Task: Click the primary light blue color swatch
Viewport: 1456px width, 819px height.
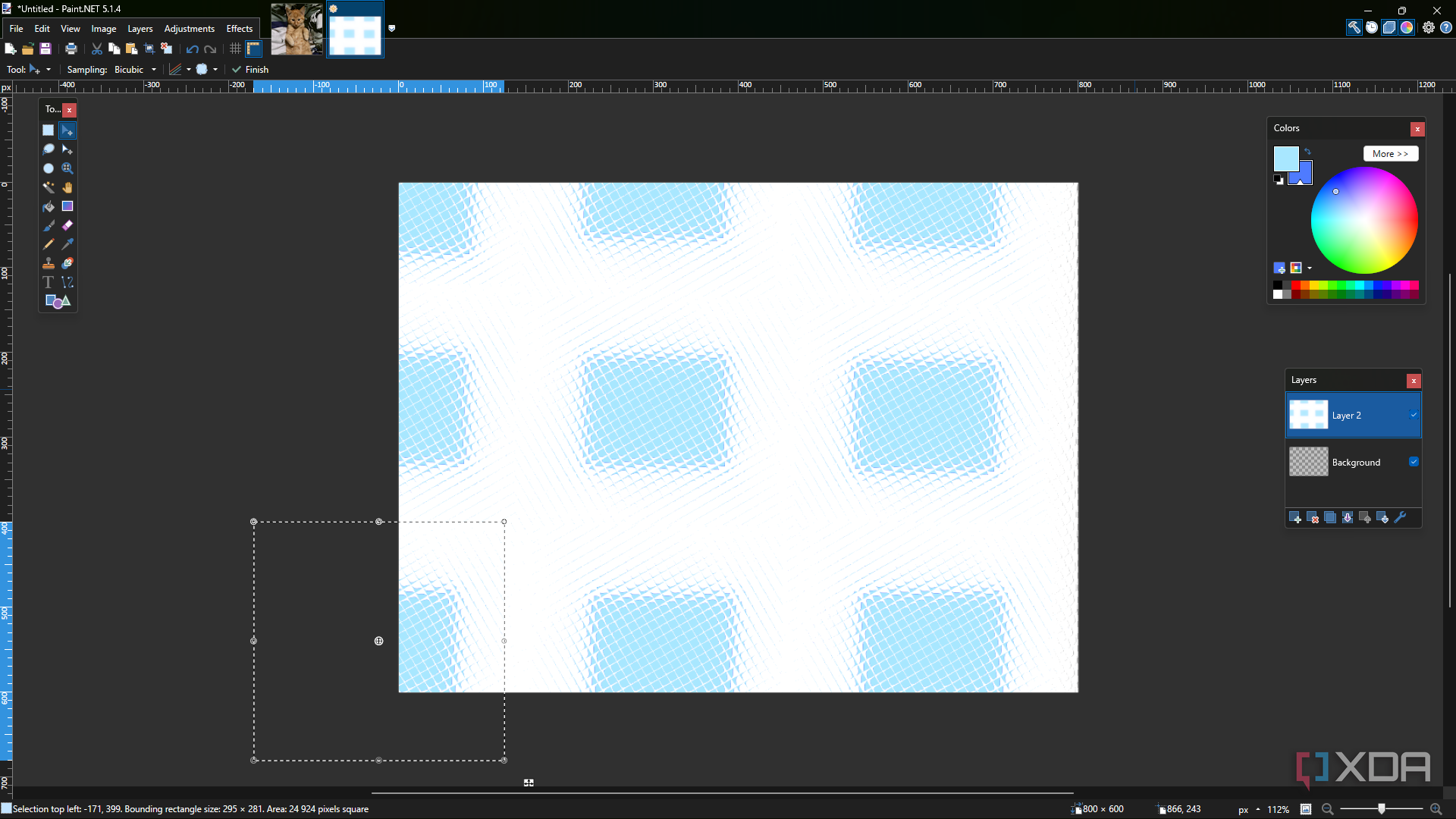Action: (1285, 158)
